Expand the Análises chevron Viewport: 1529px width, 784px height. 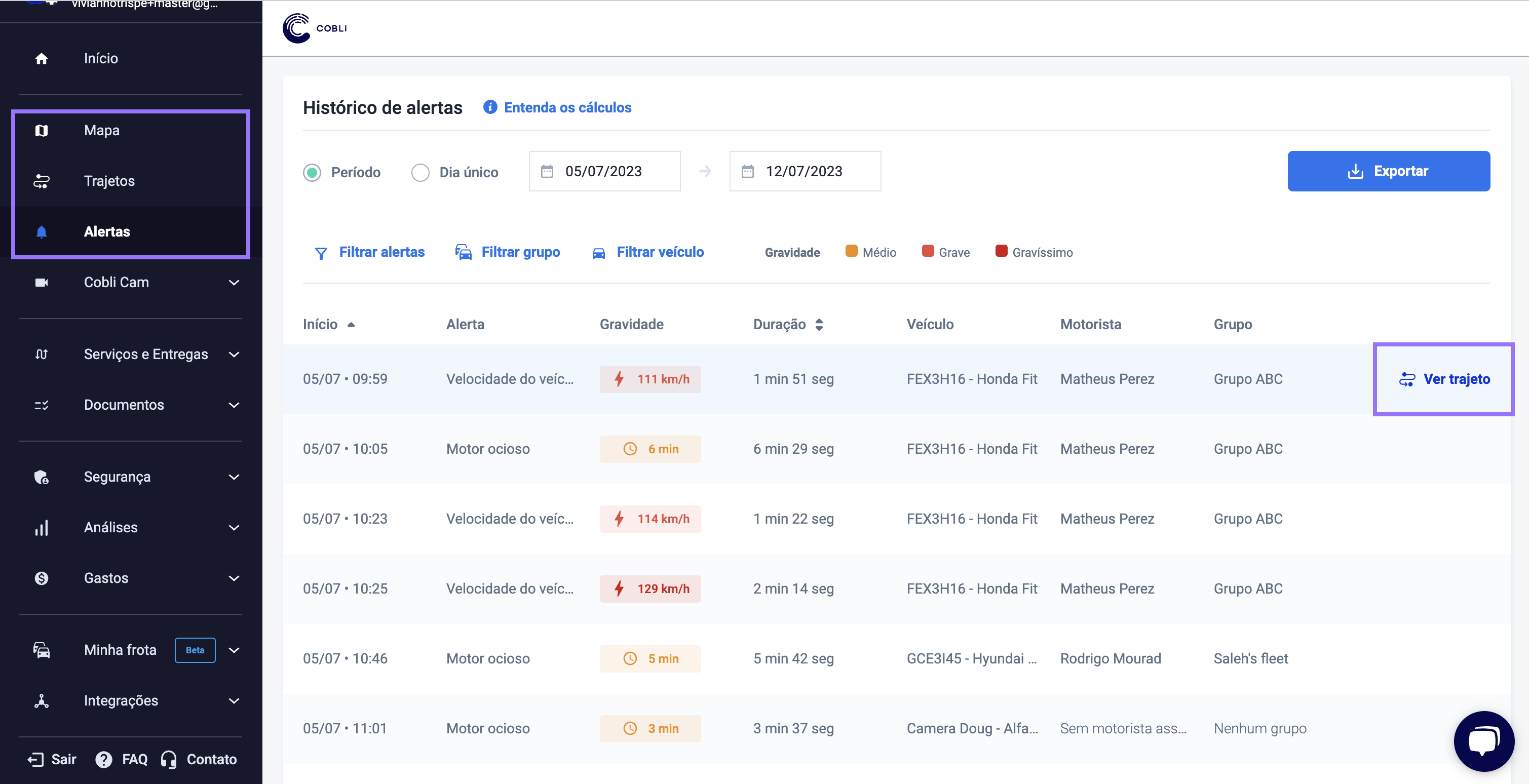tap(234, 528)
